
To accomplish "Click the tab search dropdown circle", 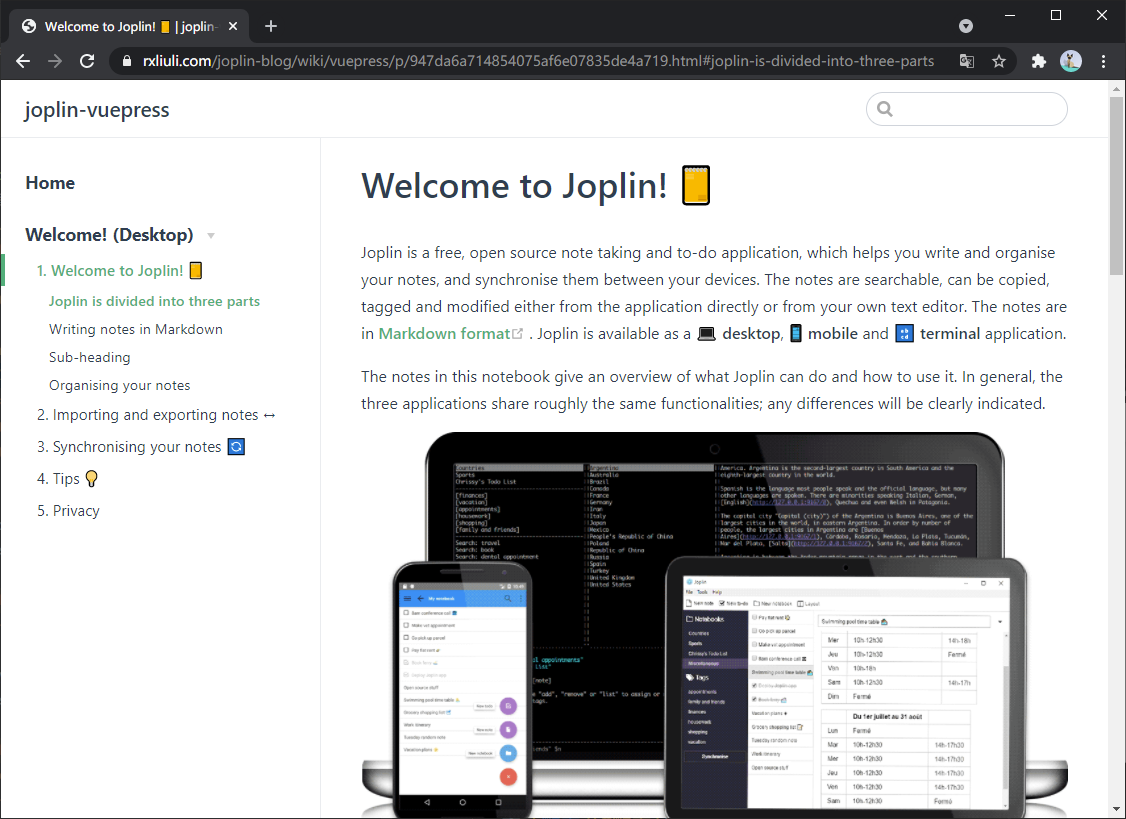I will [x=966, y=27].
